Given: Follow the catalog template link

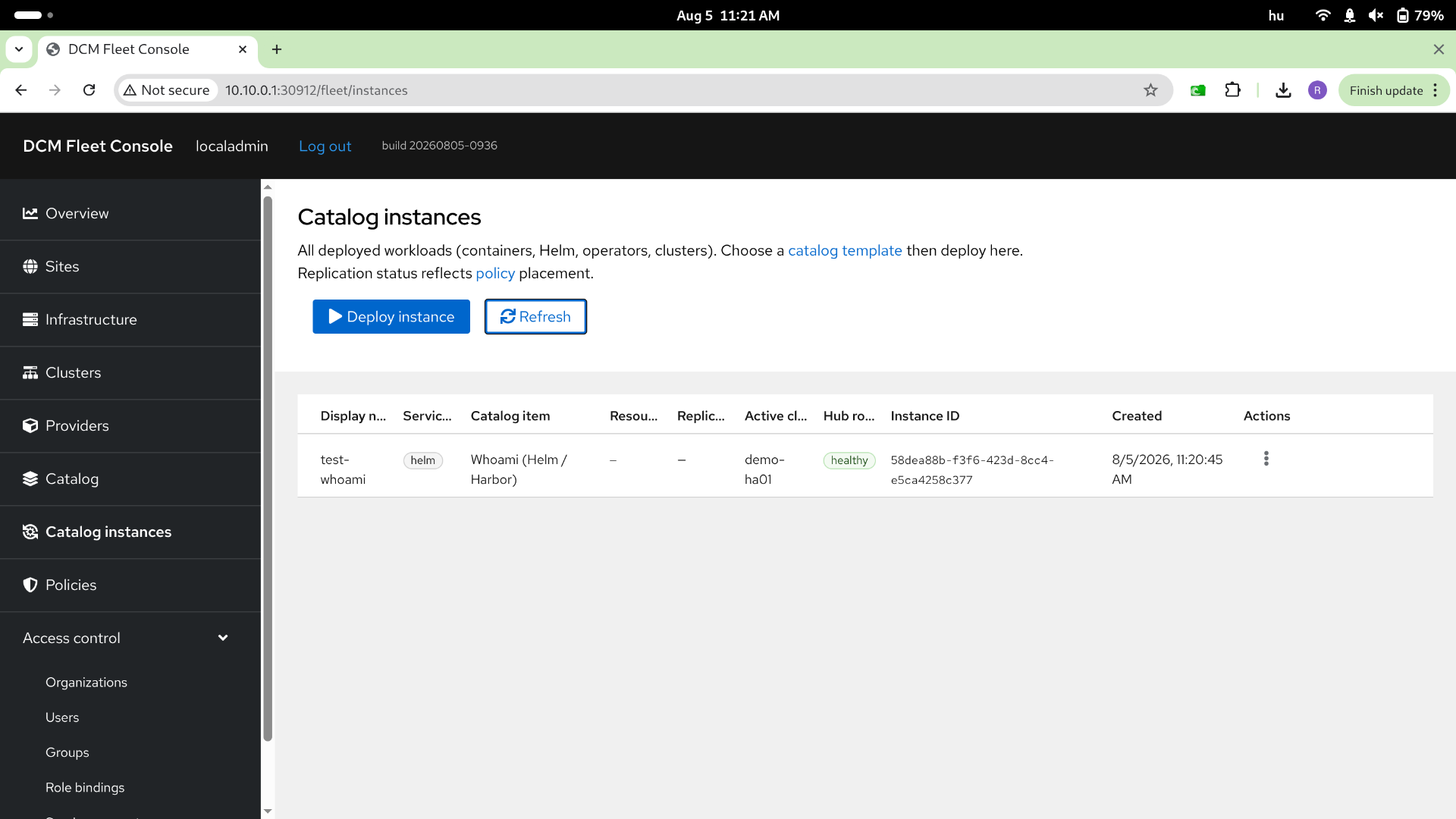Looking at the screenshot, I should (x=845, y=250).
